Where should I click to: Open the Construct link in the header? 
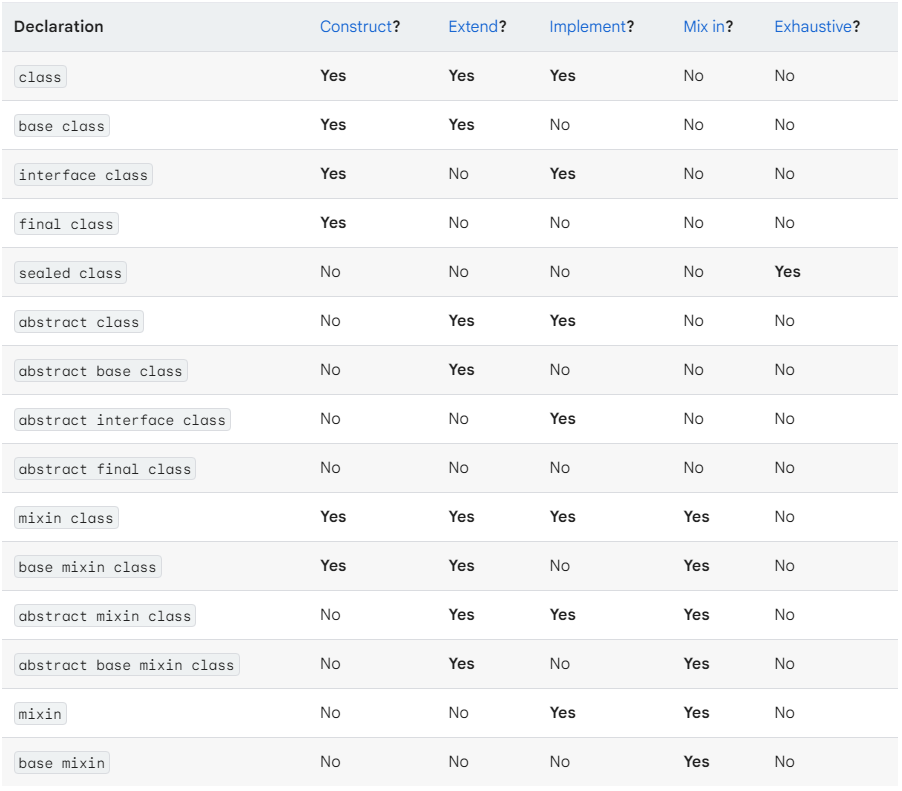[x=356, y=27]
